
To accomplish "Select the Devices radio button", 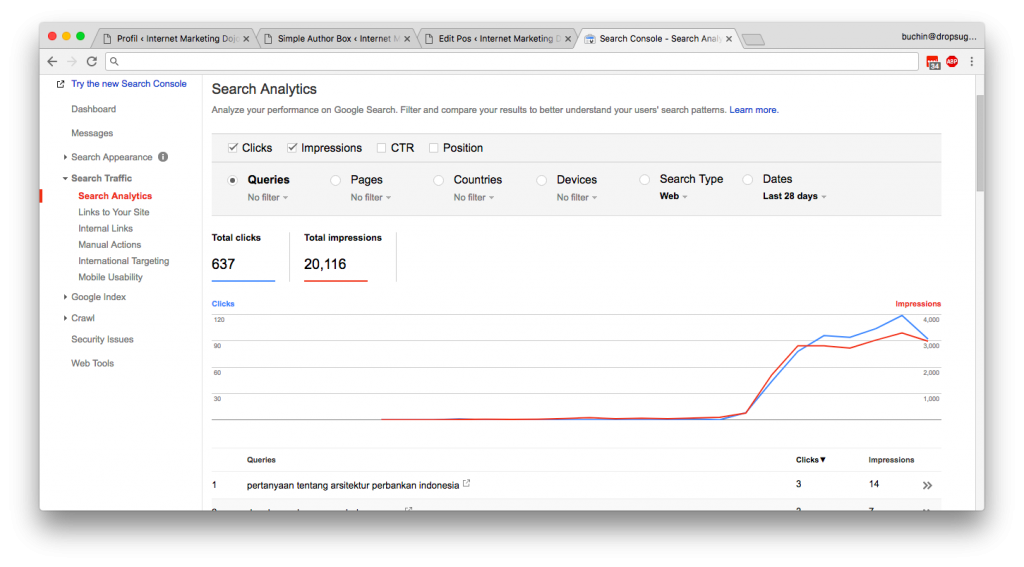I will click(x=541, y=180).
